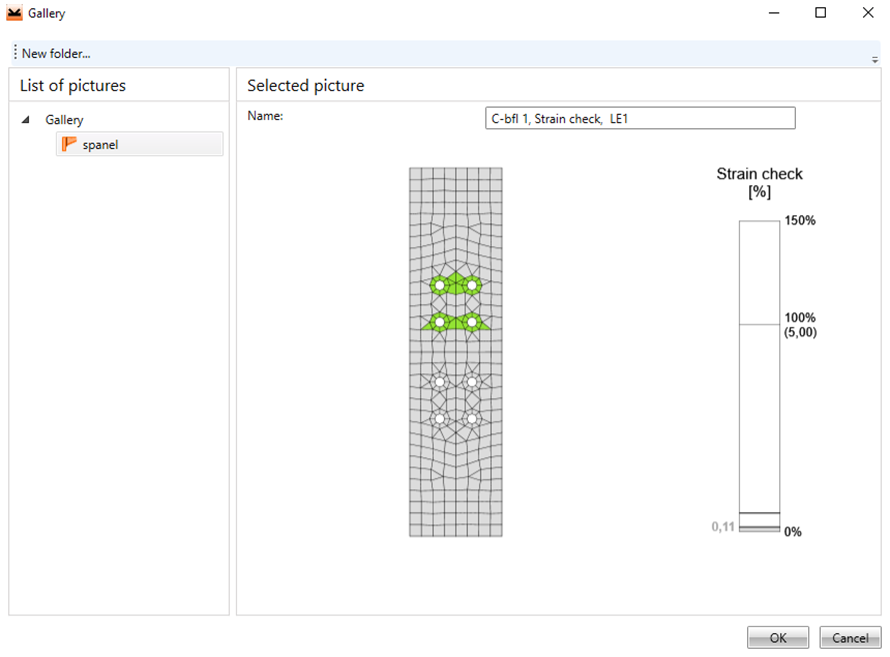890x657 pixels.
Task: Click the strain check mesh picture
Action: coord(456,352)
